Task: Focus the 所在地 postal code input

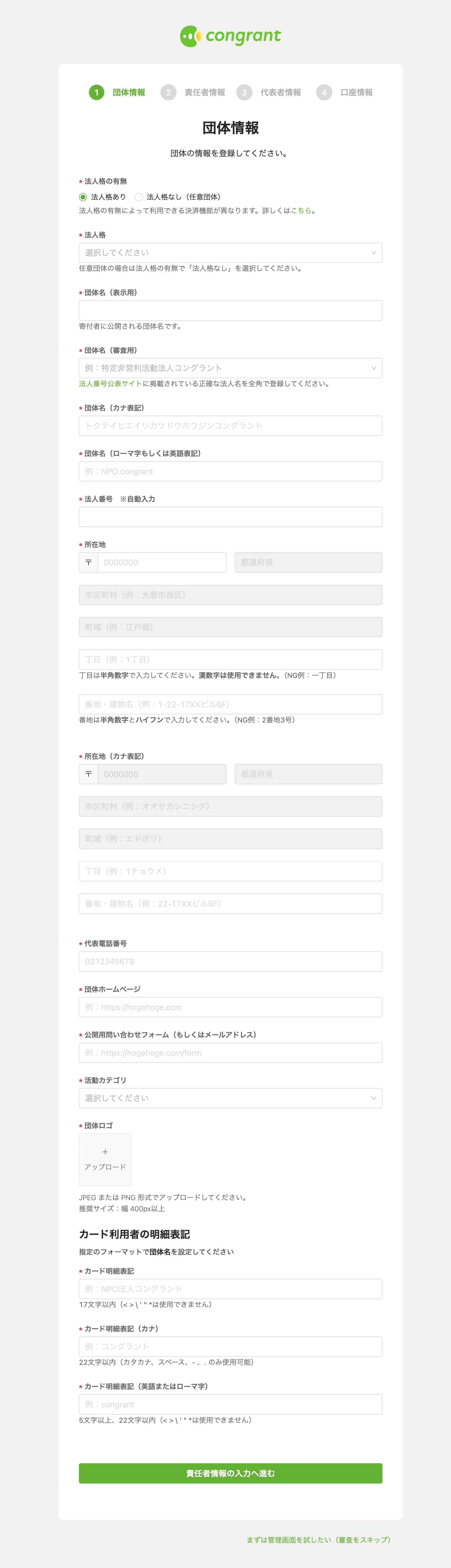Action: click(162, 562)
